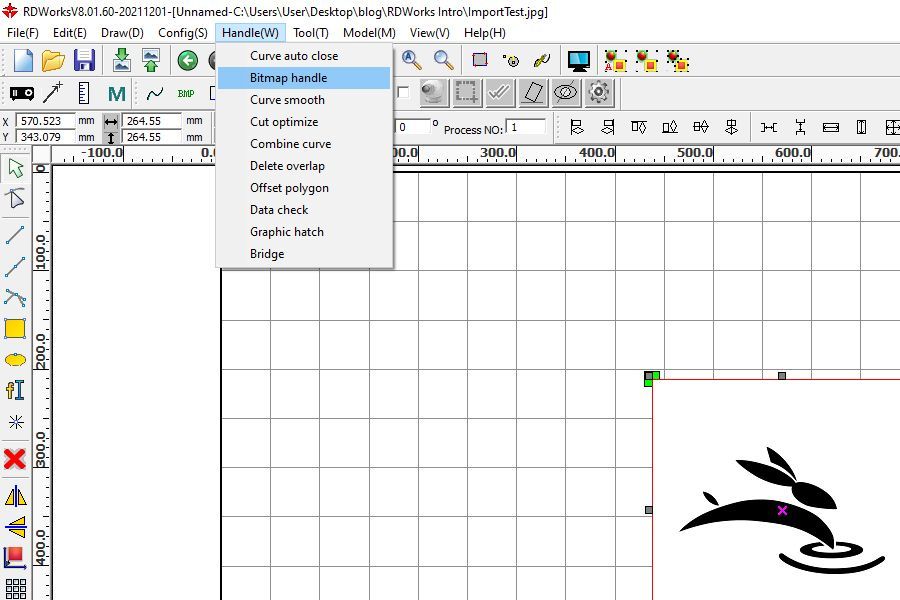Choose Bitmap handle from the menu
Screen dimensions: 900x600
pyautogui.click(x=288, y=78)
